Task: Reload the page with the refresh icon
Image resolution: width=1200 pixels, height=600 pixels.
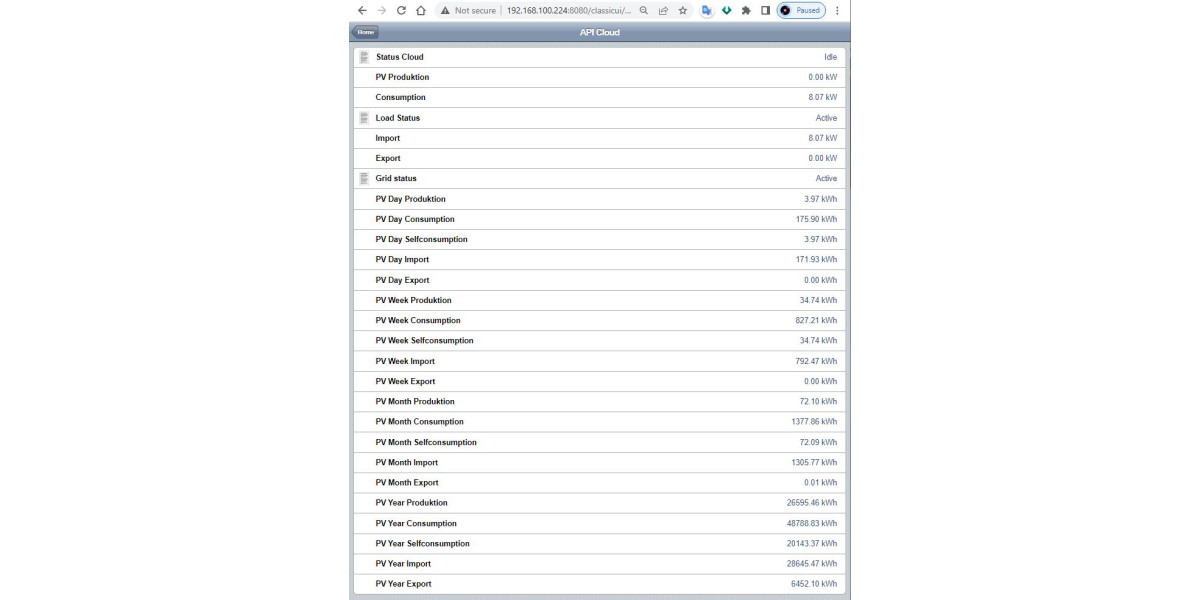Action: point(401,10)
